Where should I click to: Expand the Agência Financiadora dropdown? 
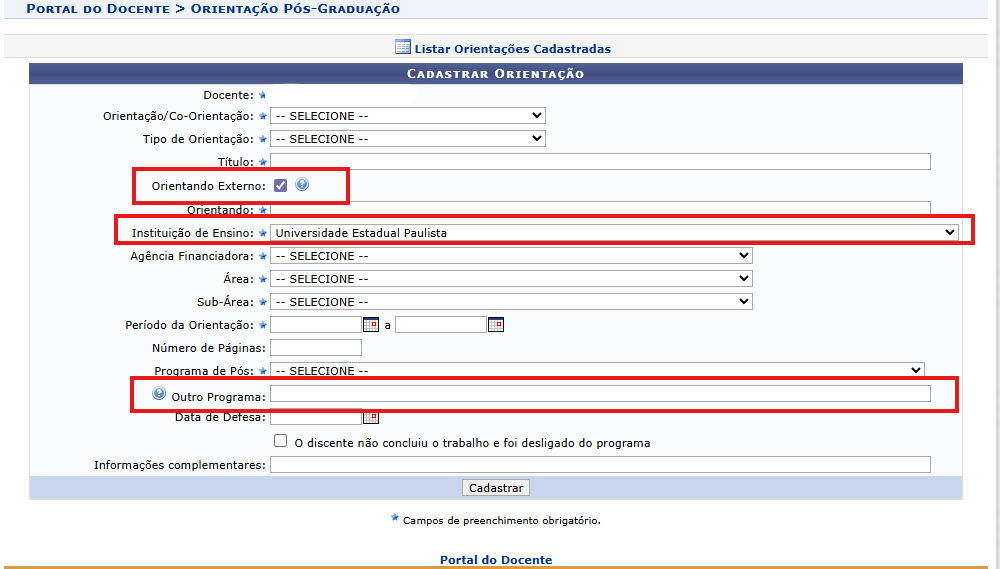point(511,256)
